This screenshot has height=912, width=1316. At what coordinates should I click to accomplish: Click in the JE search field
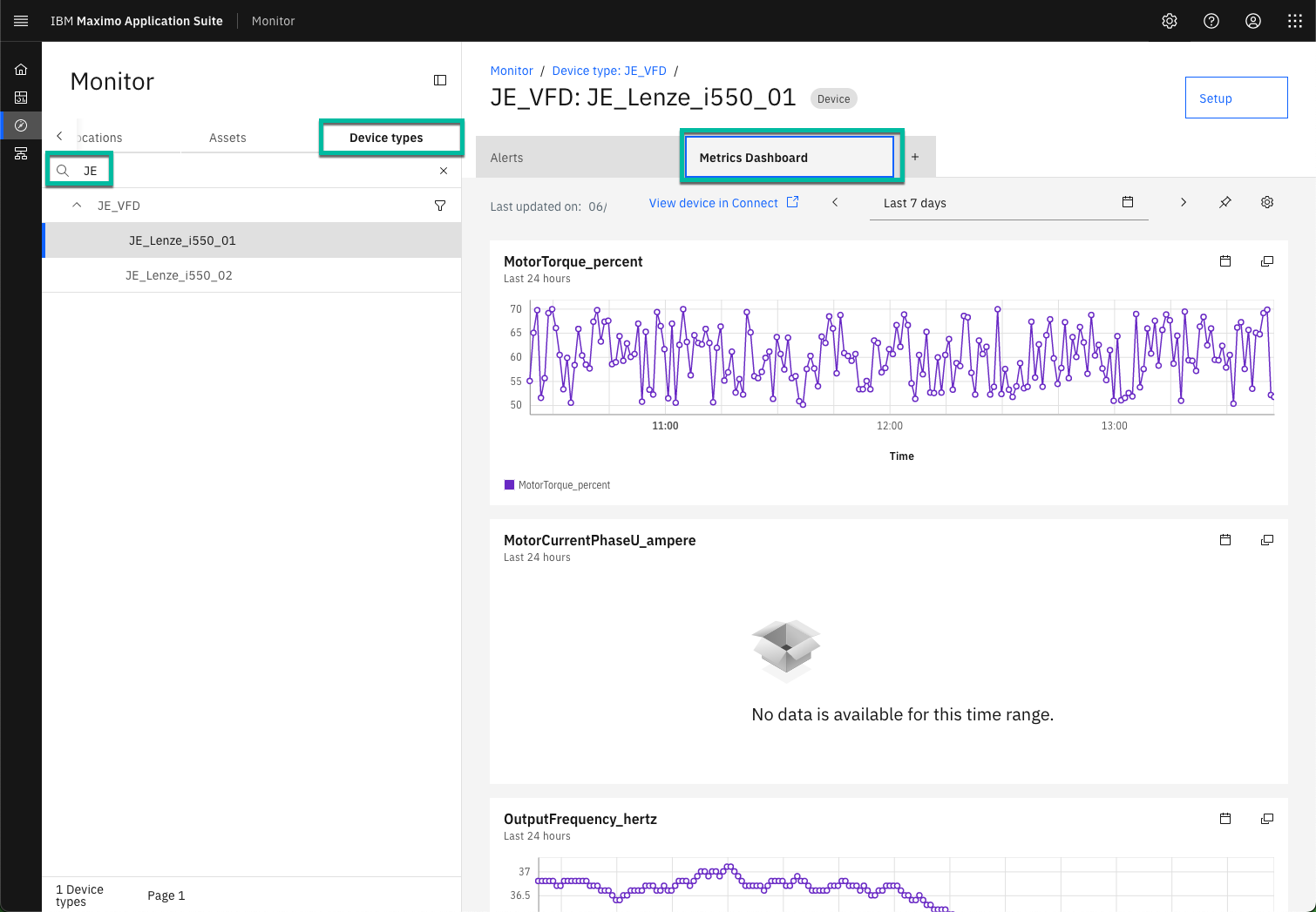pos(253,171)
